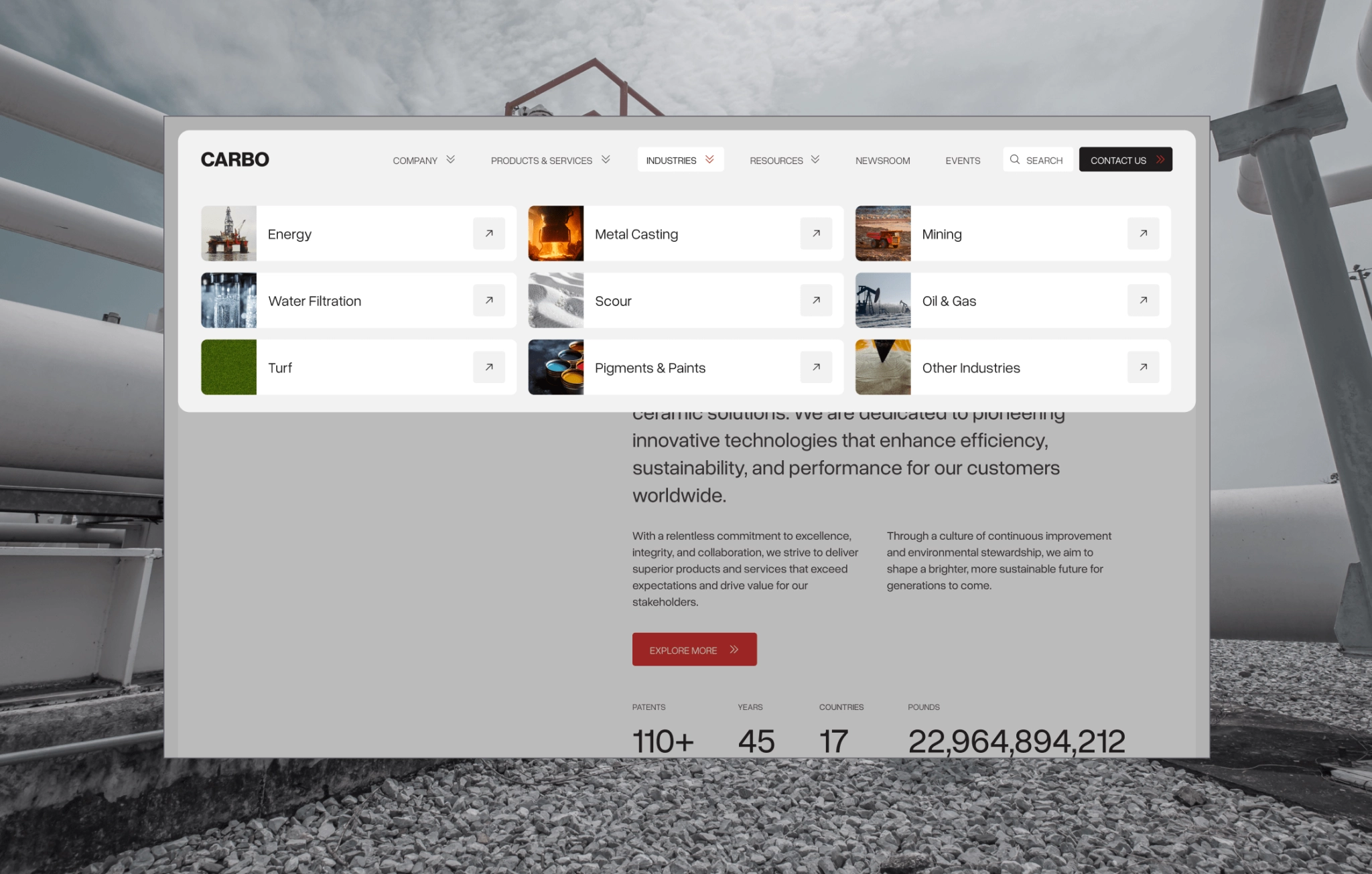The image size is (1372, 874).
Task: Collapse the INDUSTRIES dropdown menu
Action: click(x=709, y=159)
